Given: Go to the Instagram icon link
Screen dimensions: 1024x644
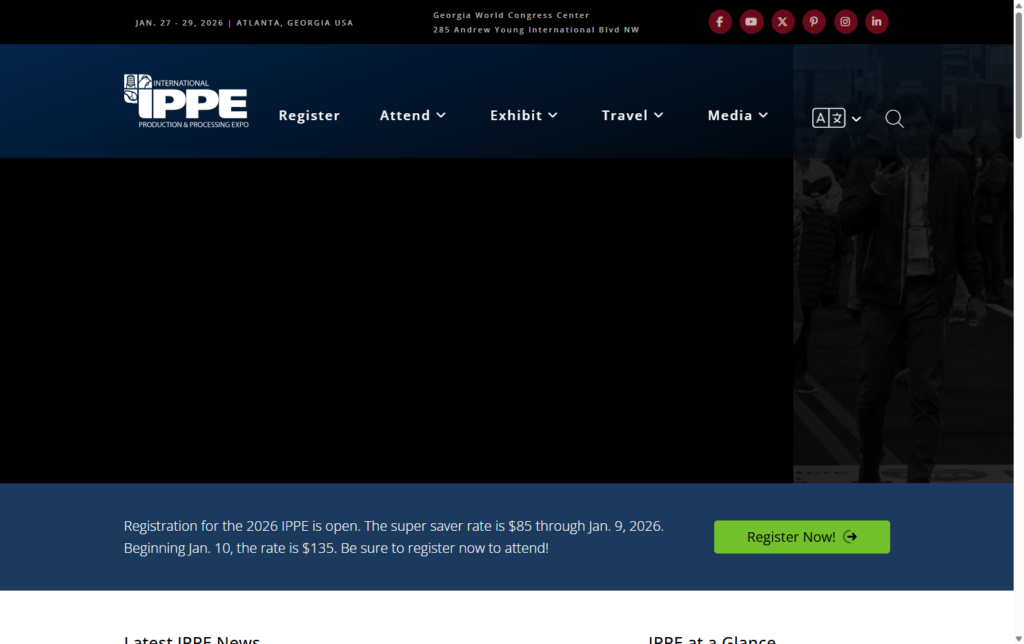Looking at the screenshot, I should (846, 22).
